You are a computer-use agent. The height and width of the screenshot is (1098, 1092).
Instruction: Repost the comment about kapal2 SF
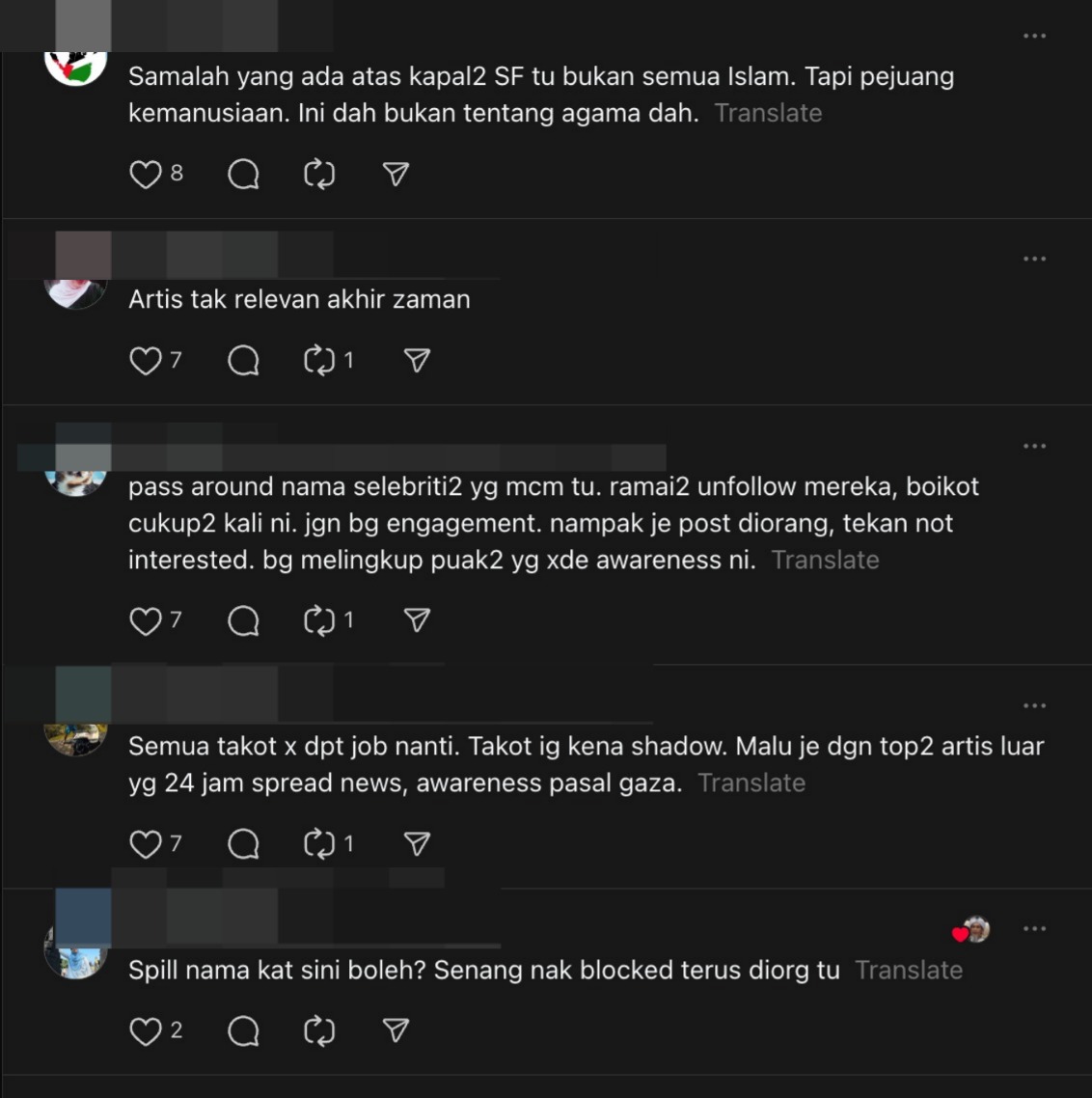tap(319, 175)
